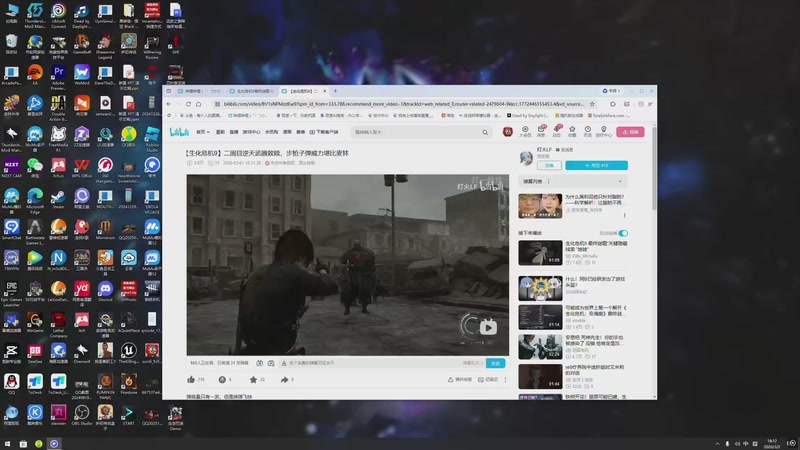
Task: Open the homepage dropdown in bilibili nav
Action: click(x=203, y=132)
